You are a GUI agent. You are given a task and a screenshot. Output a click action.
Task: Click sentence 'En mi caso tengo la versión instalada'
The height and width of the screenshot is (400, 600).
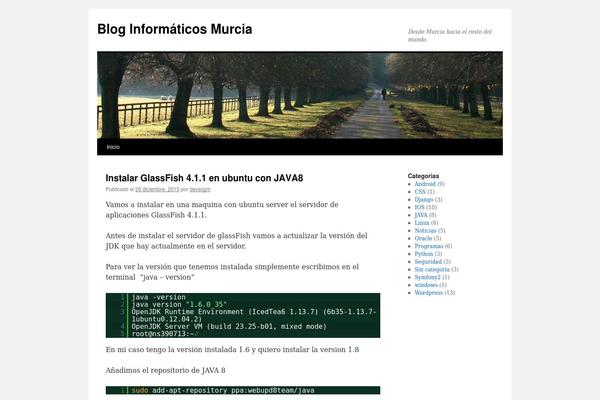pos(232,349)
